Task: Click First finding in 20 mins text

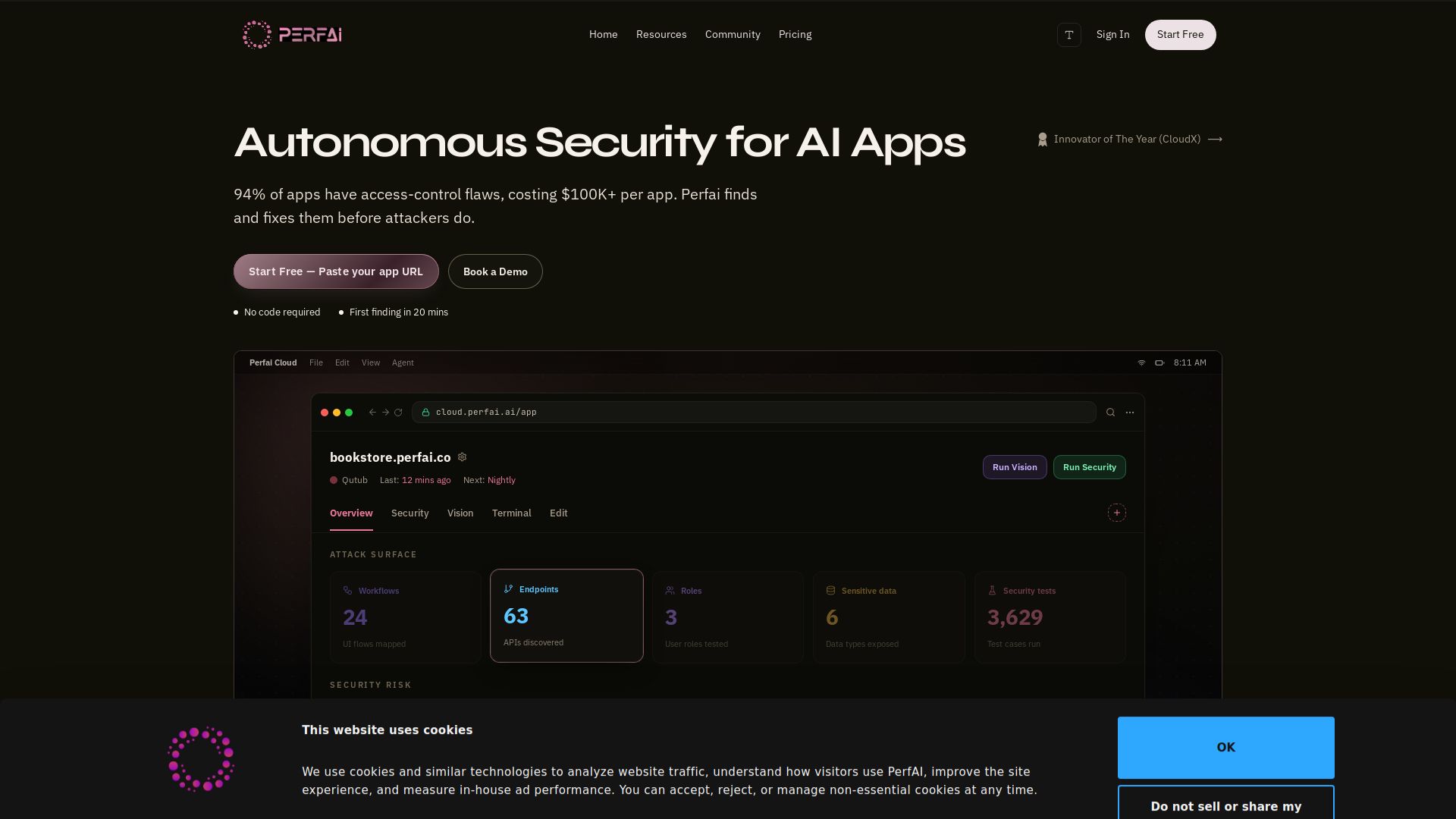Action: [399, 312]
